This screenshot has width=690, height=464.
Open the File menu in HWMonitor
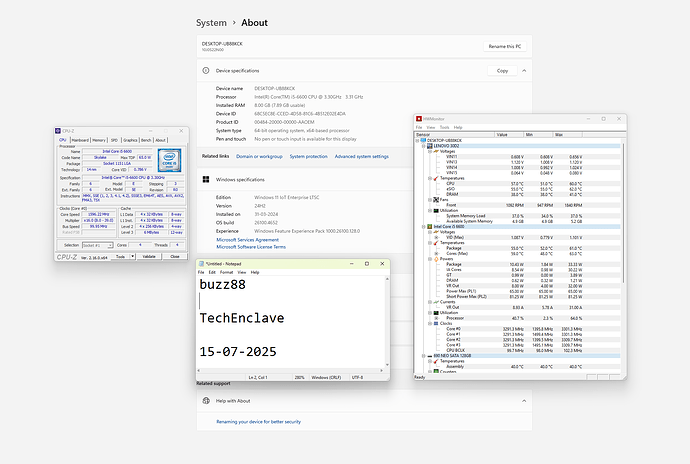pos(419,127)
